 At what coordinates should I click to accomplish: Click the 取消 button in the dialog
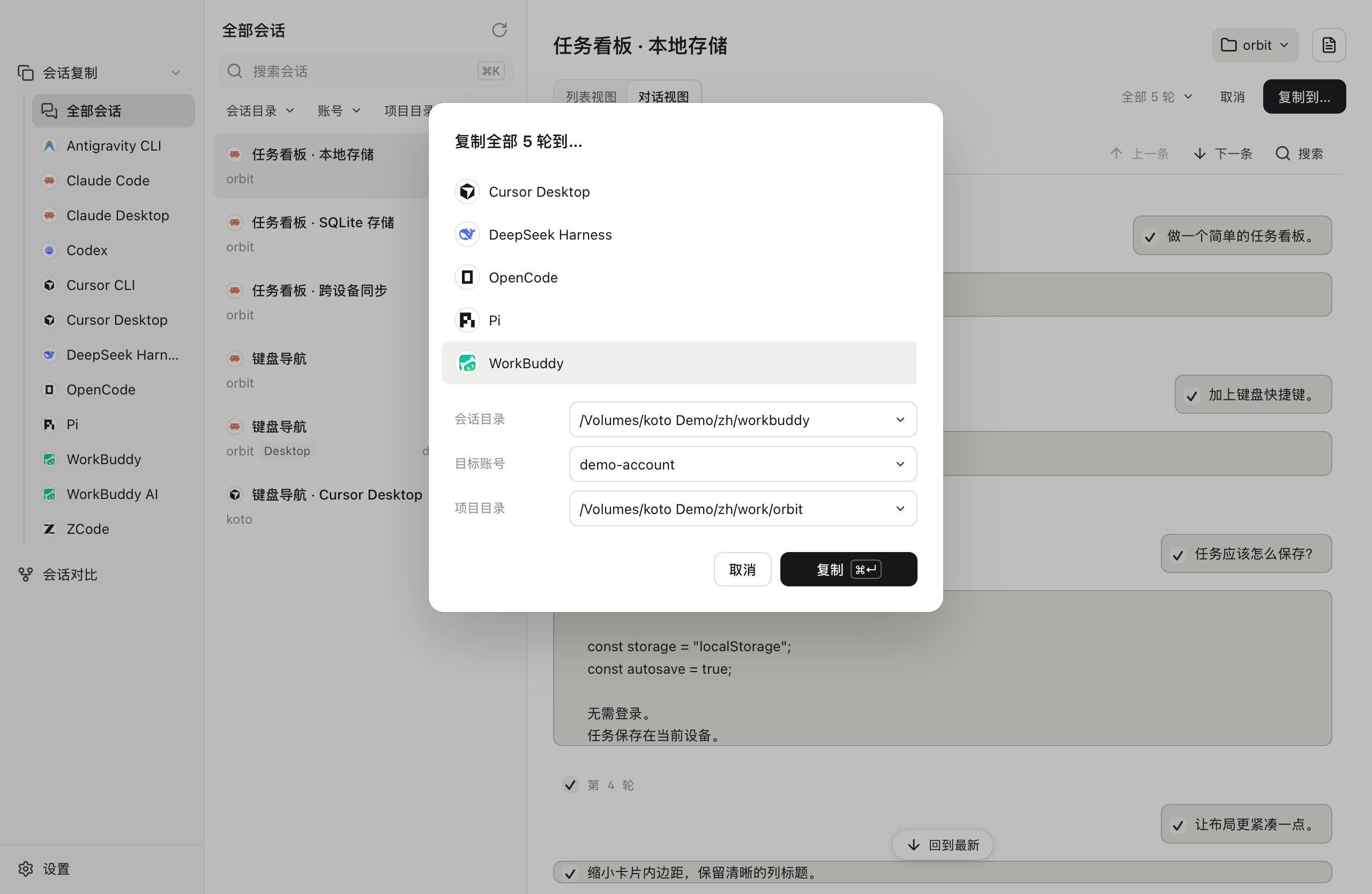click(742, 570)
